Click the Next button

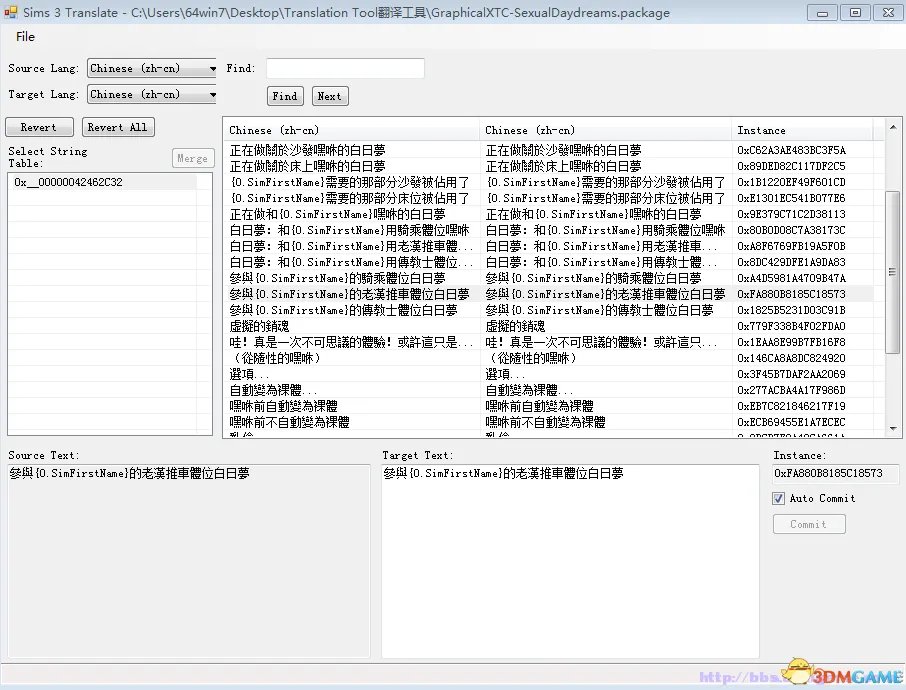coord(330,96)
